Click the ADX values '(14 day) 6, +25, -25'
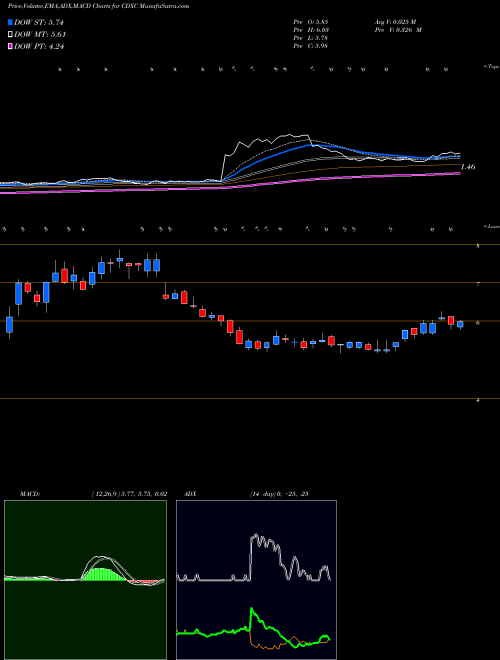The height and width of the screenshot is (660, 500). tap(279, 494)
